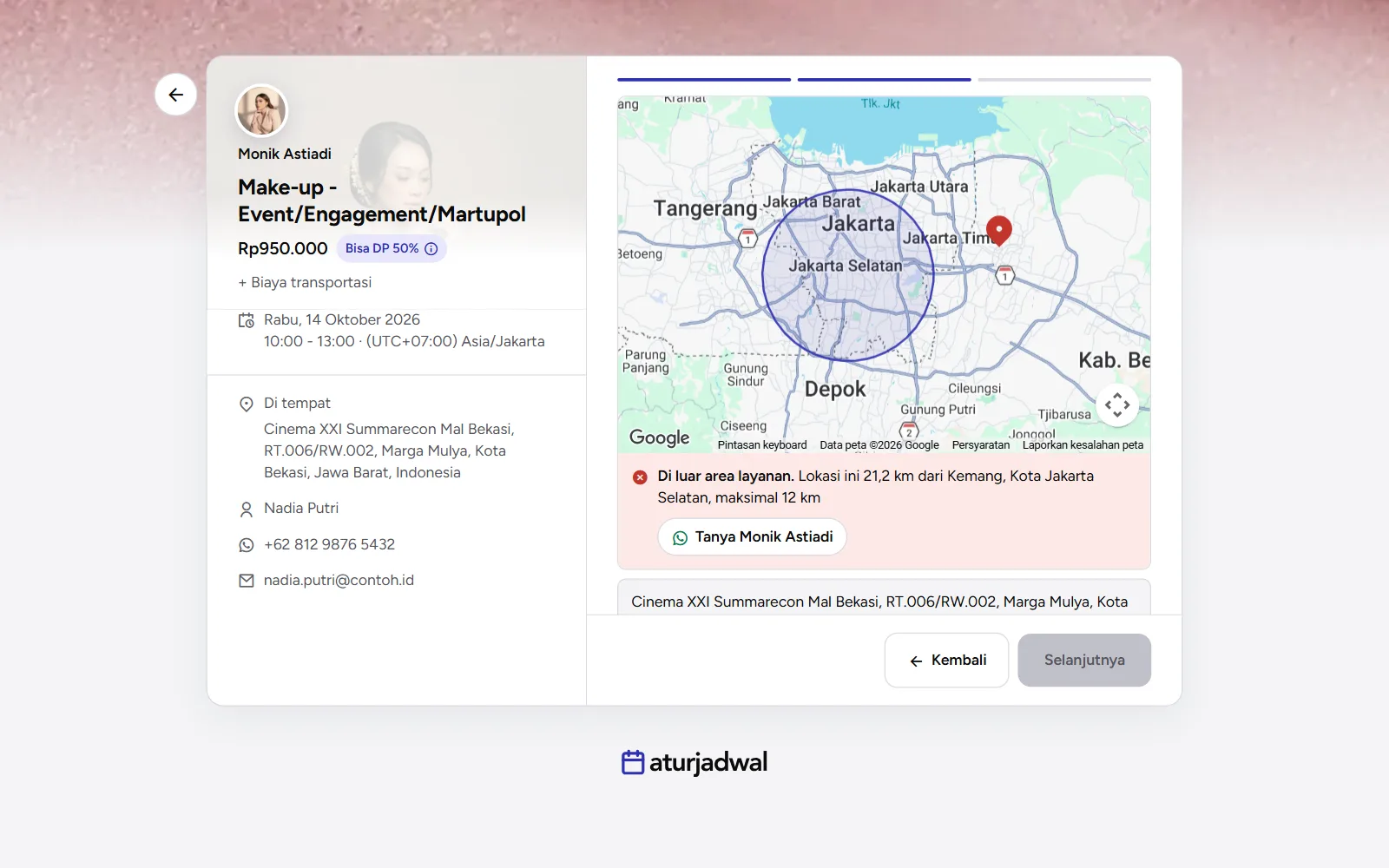Screen dimensions: 1389x868
Task: Open Monik Astiadi's profile photo
Action: tap(261, 111)
